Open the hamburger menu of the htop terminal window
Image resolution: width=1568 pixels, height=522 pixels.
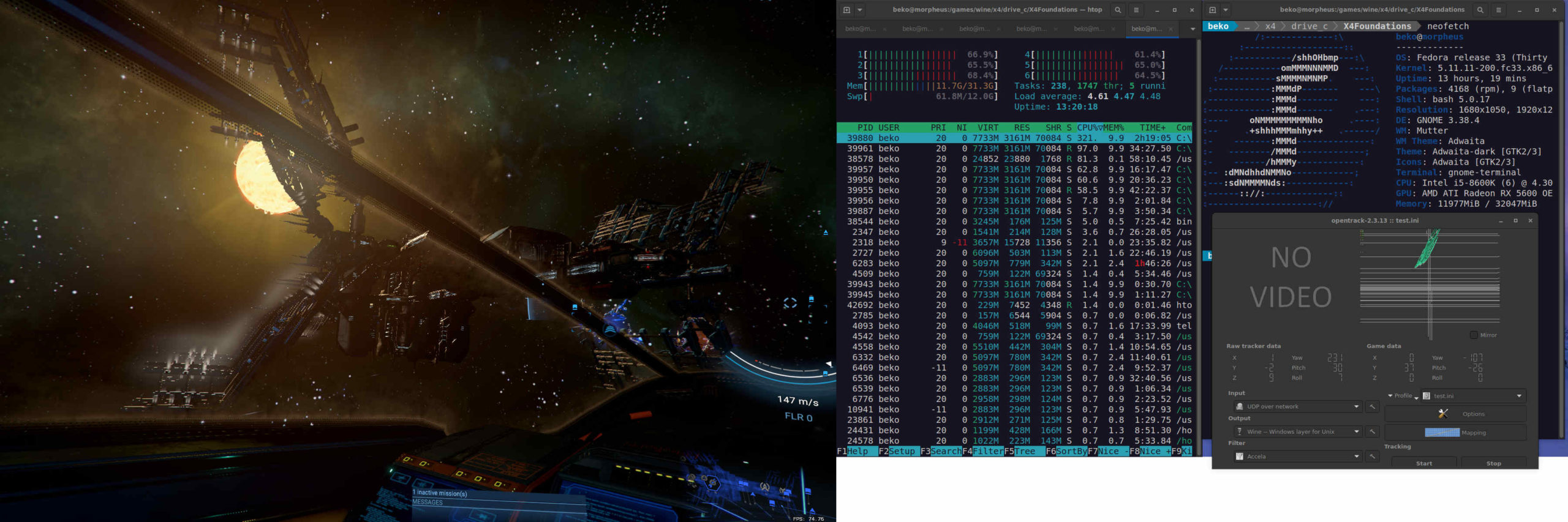tap(1136, 10)
